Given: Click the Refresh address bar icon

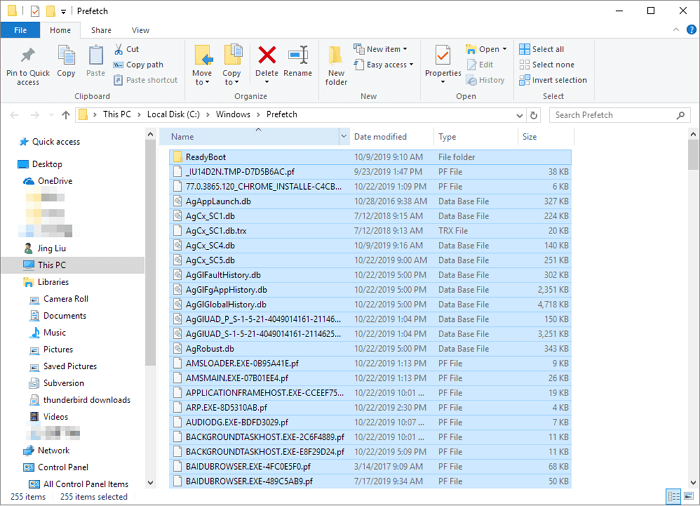Looking at the screenshot, I should [533, 115].
